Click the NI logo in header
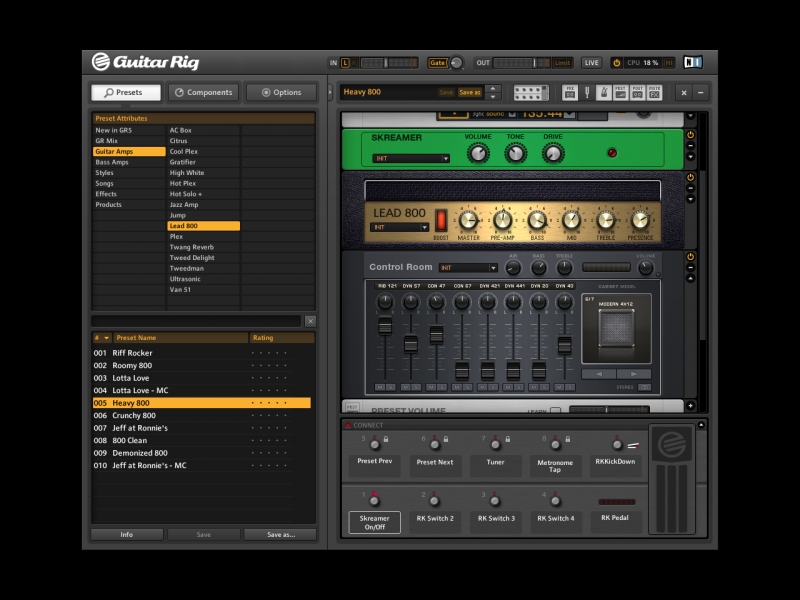The height and width of the screenshot is (600, 800). pyautogui.click(x=693, y=62)
